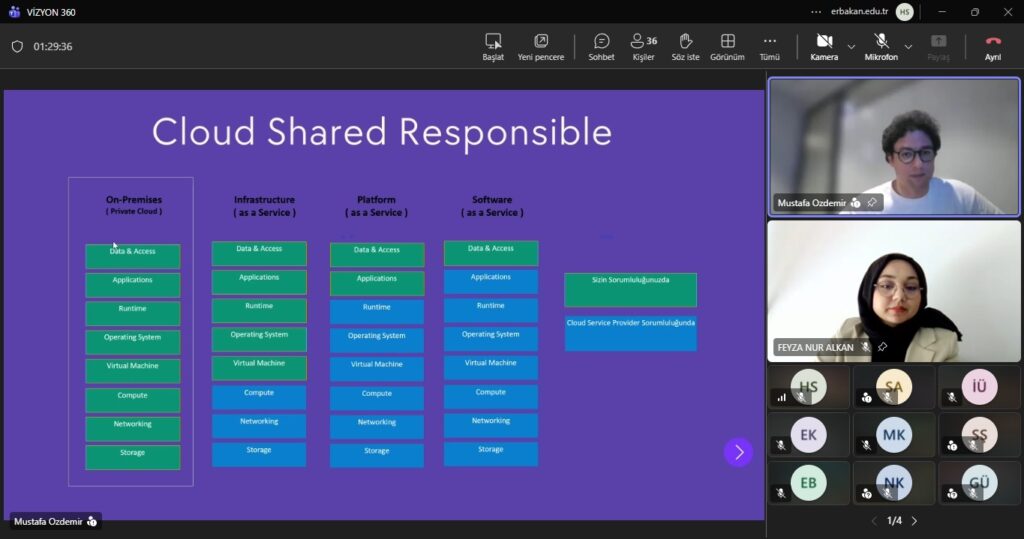Expand the Kamera options dropdown arrow
Viewport: 1024px width, 539px height.
[x=851, y=46]
